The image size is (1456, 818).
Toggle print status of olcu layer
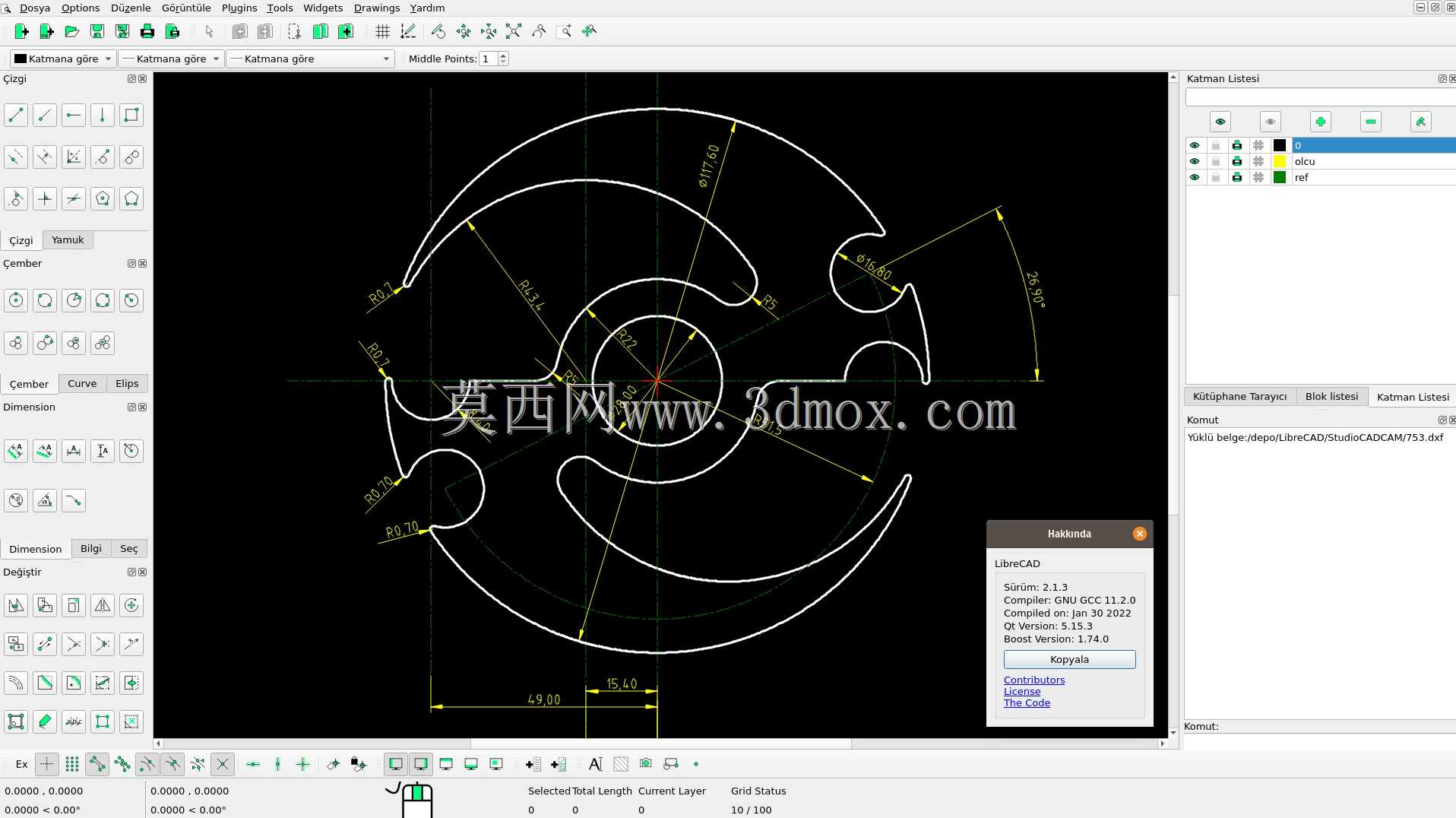click(1237, 161)
